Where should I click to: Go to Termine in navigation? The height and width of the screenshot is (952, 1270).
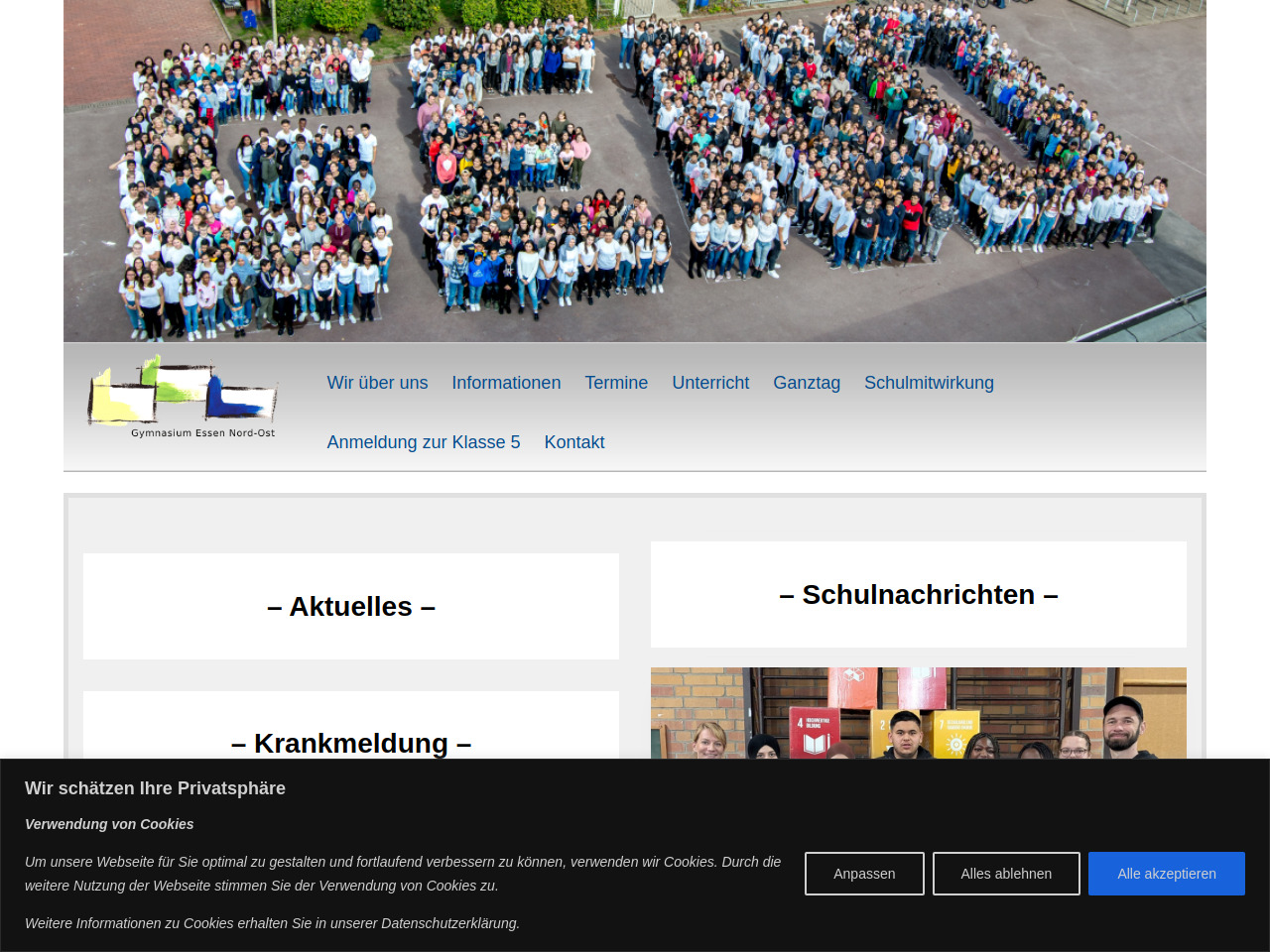click(616, 383)
